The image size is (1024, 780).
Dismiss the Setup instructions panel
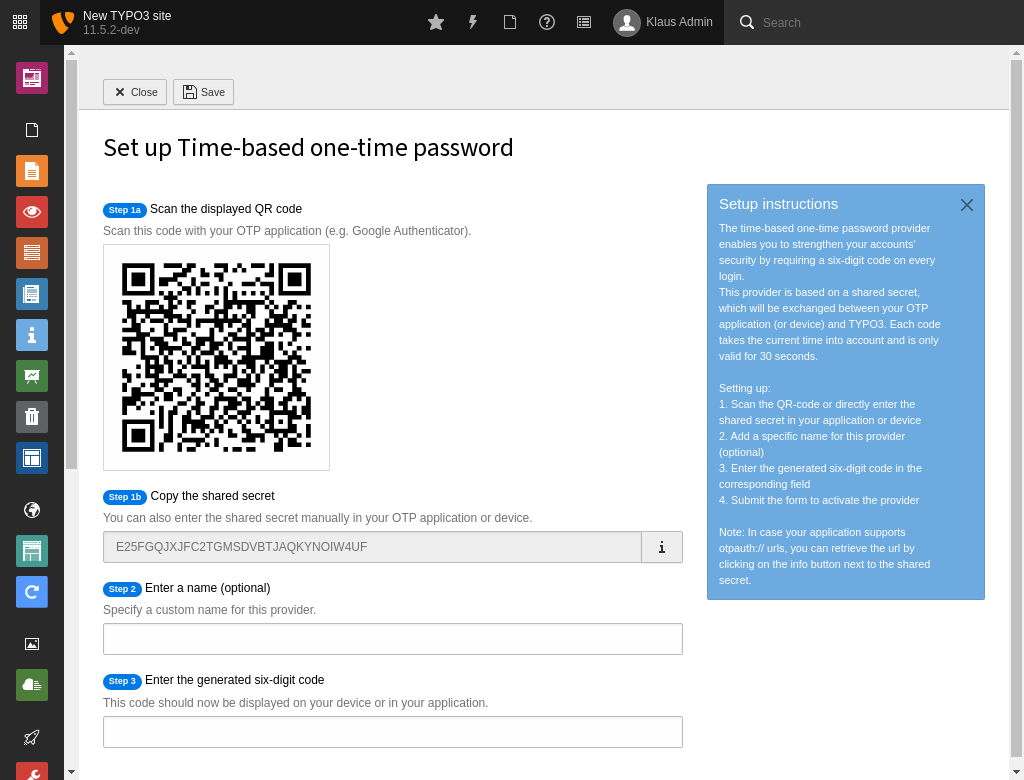[966, 205]
